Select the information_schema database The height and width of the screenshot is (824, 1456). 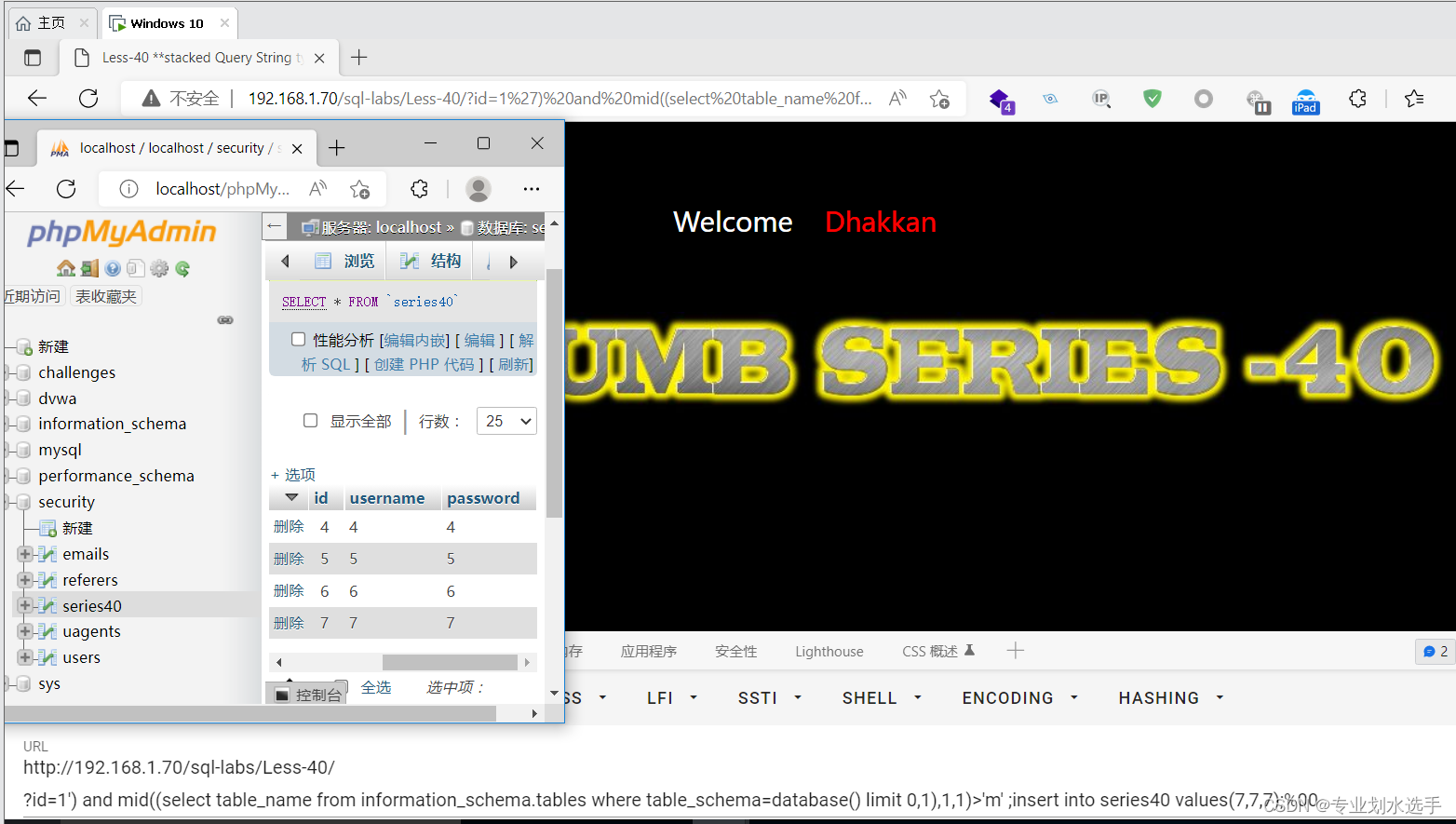(x=112, y=424)
